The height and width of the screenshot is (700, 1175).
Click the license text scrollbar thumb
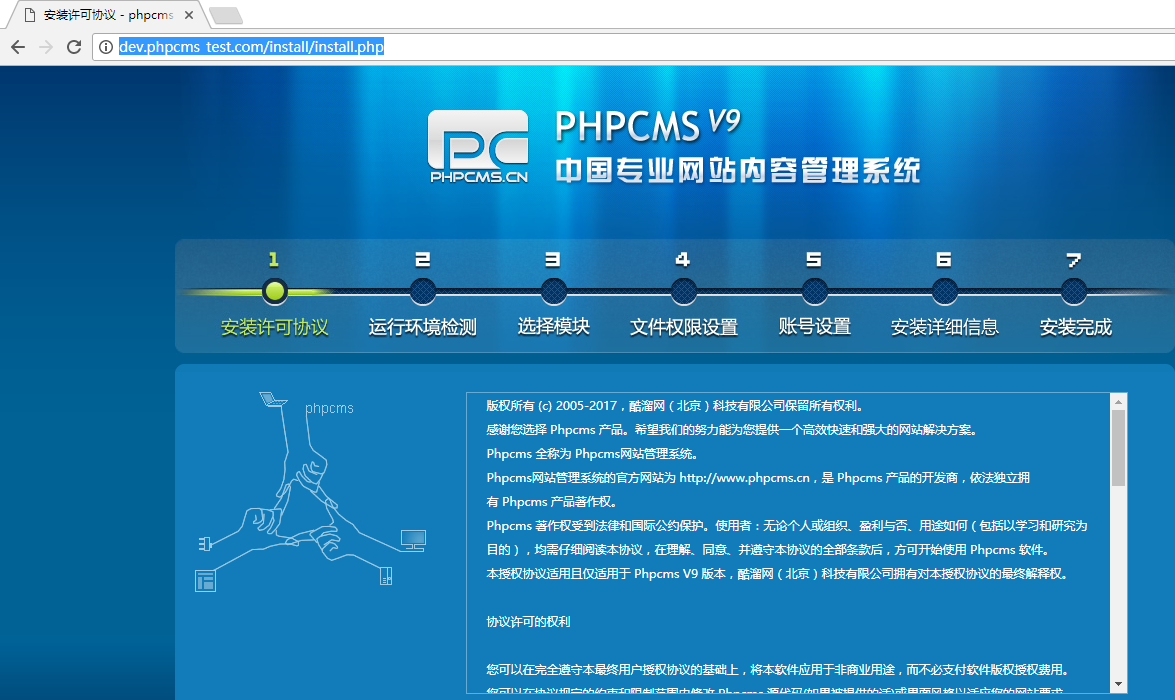point(1118,448)
